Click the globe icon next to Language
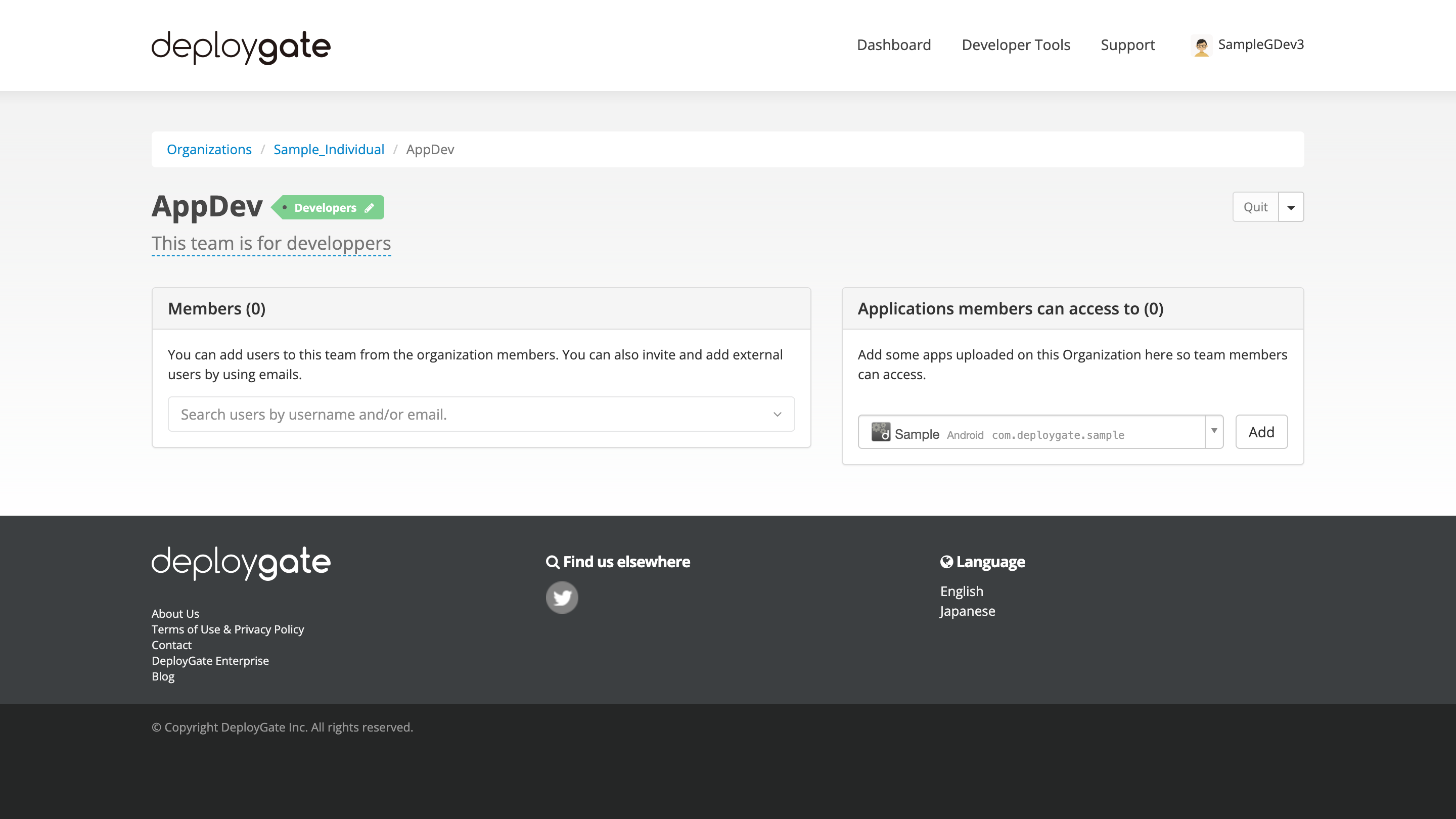The width and height of the screenshot is (1456, 819). (x=945, y=561)
